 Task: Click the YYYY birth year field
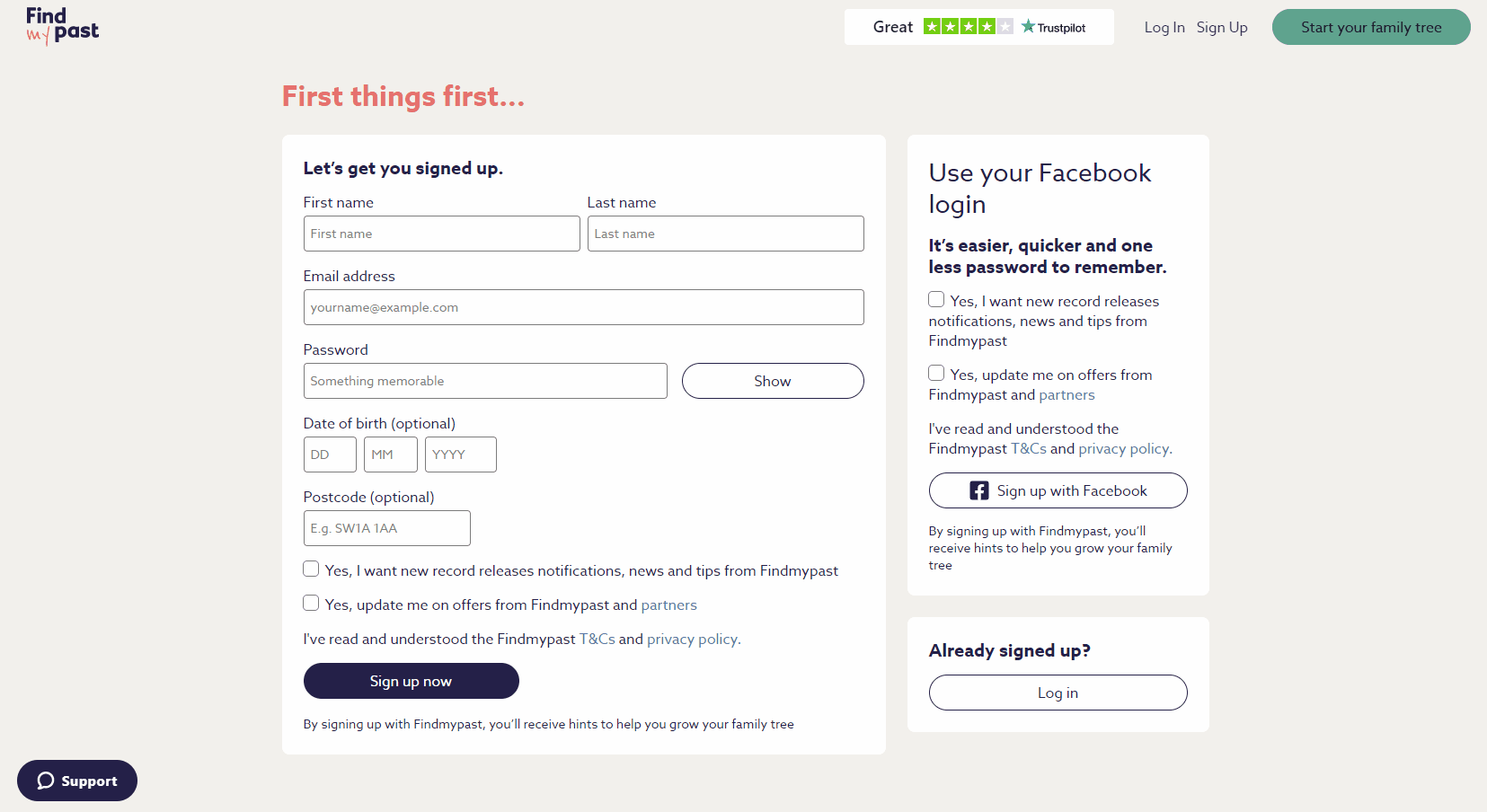460,455
